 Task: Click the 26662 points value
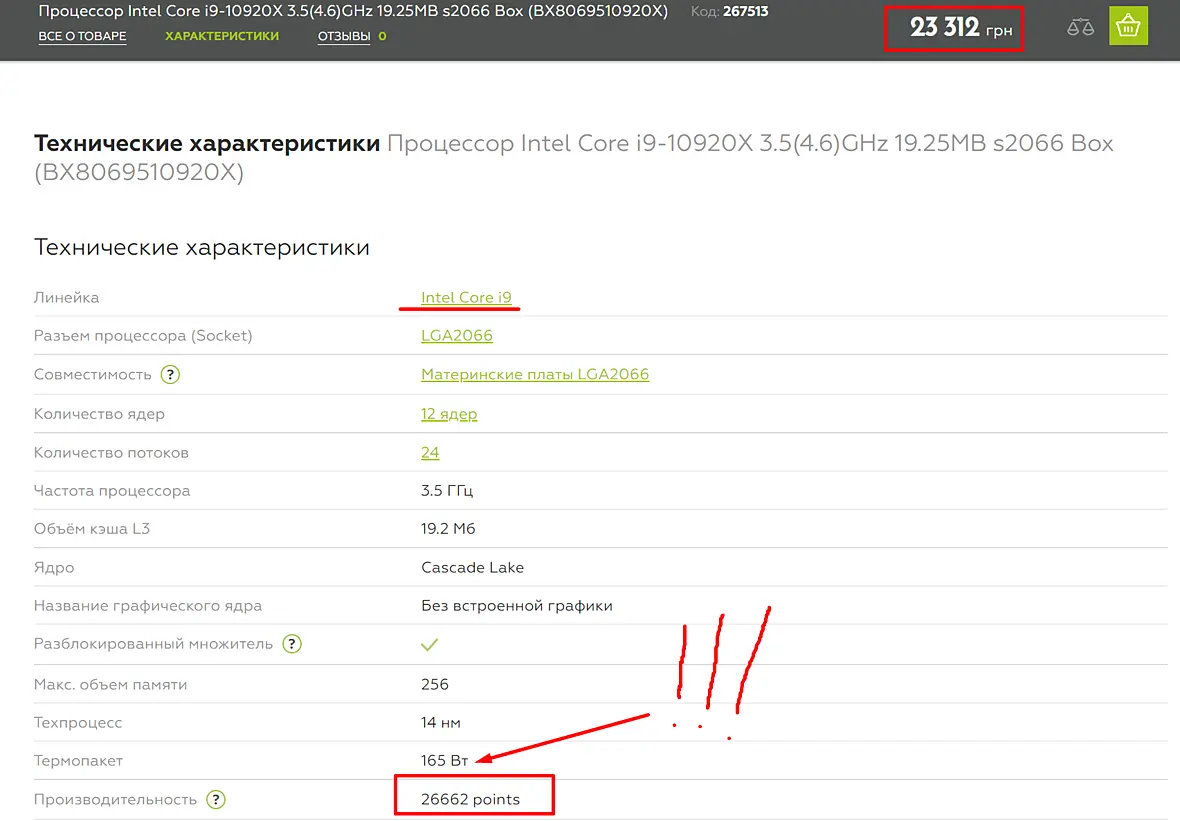[x=470, y=799]
